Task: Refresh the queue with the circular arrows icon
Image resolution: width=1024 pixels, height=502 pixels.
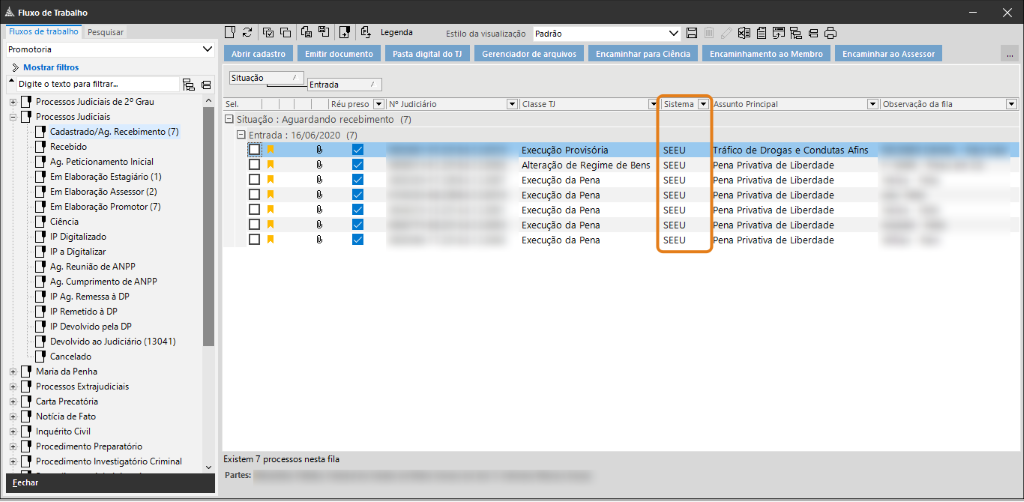Action: click(x=248, y=33)
